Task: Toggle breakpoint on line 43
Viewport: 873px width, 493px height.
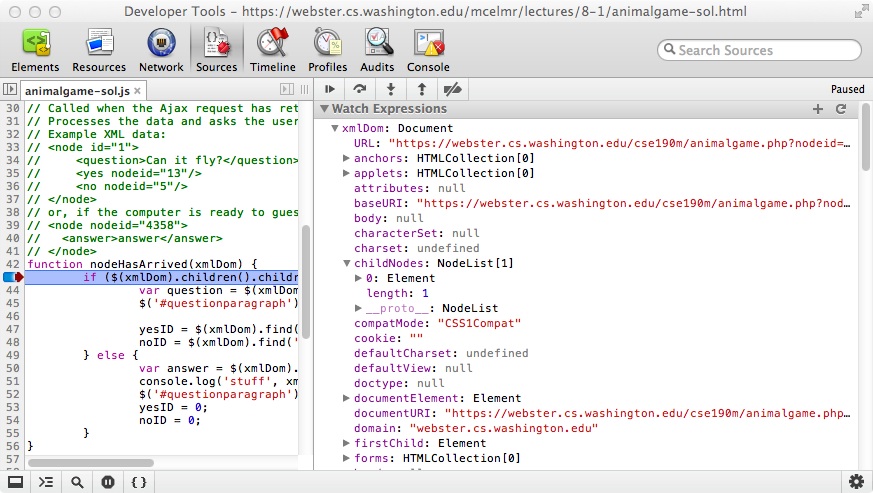Action: pos(12,277)
